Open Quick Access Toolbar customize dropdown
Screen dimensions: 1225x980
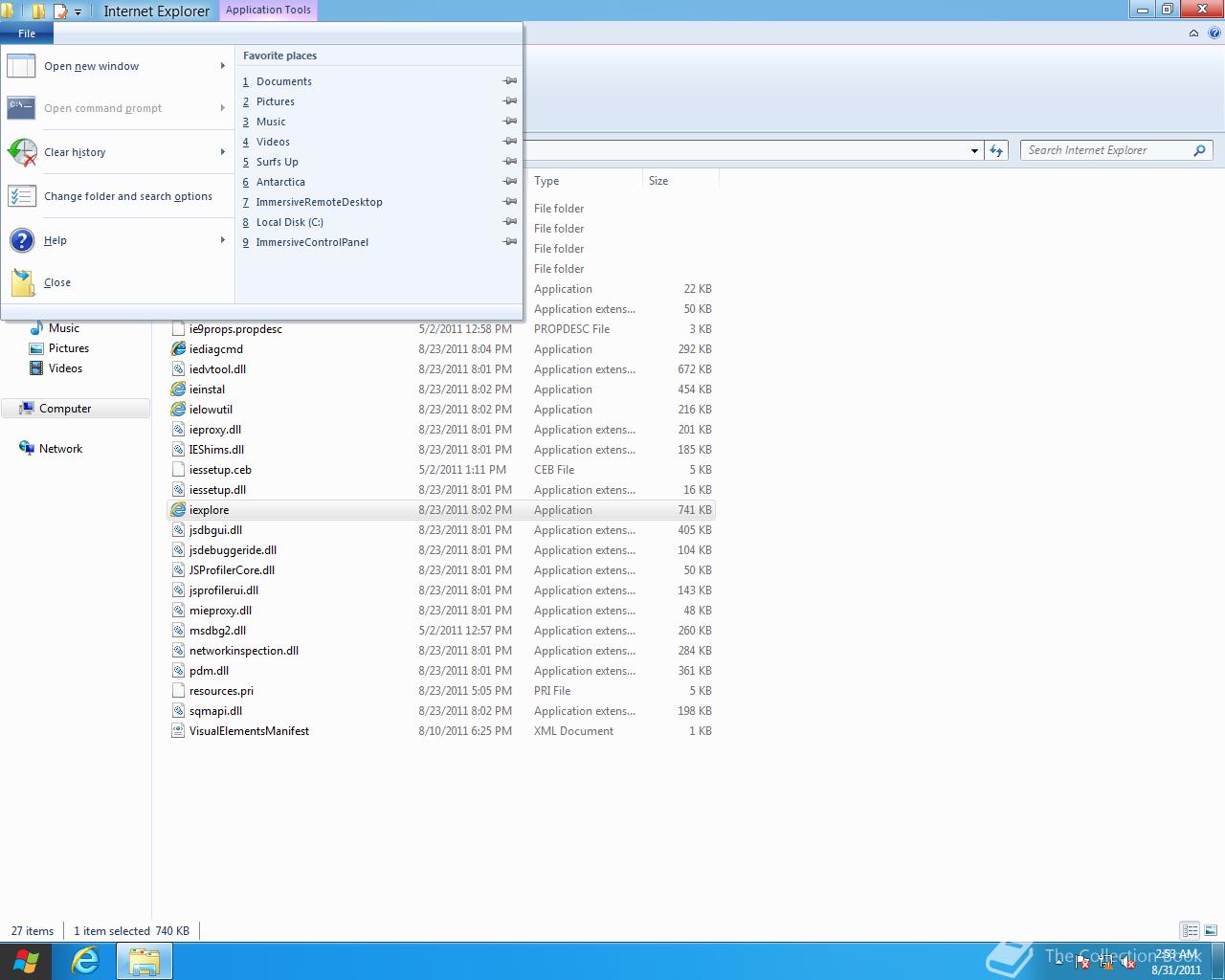click(78, 11)
